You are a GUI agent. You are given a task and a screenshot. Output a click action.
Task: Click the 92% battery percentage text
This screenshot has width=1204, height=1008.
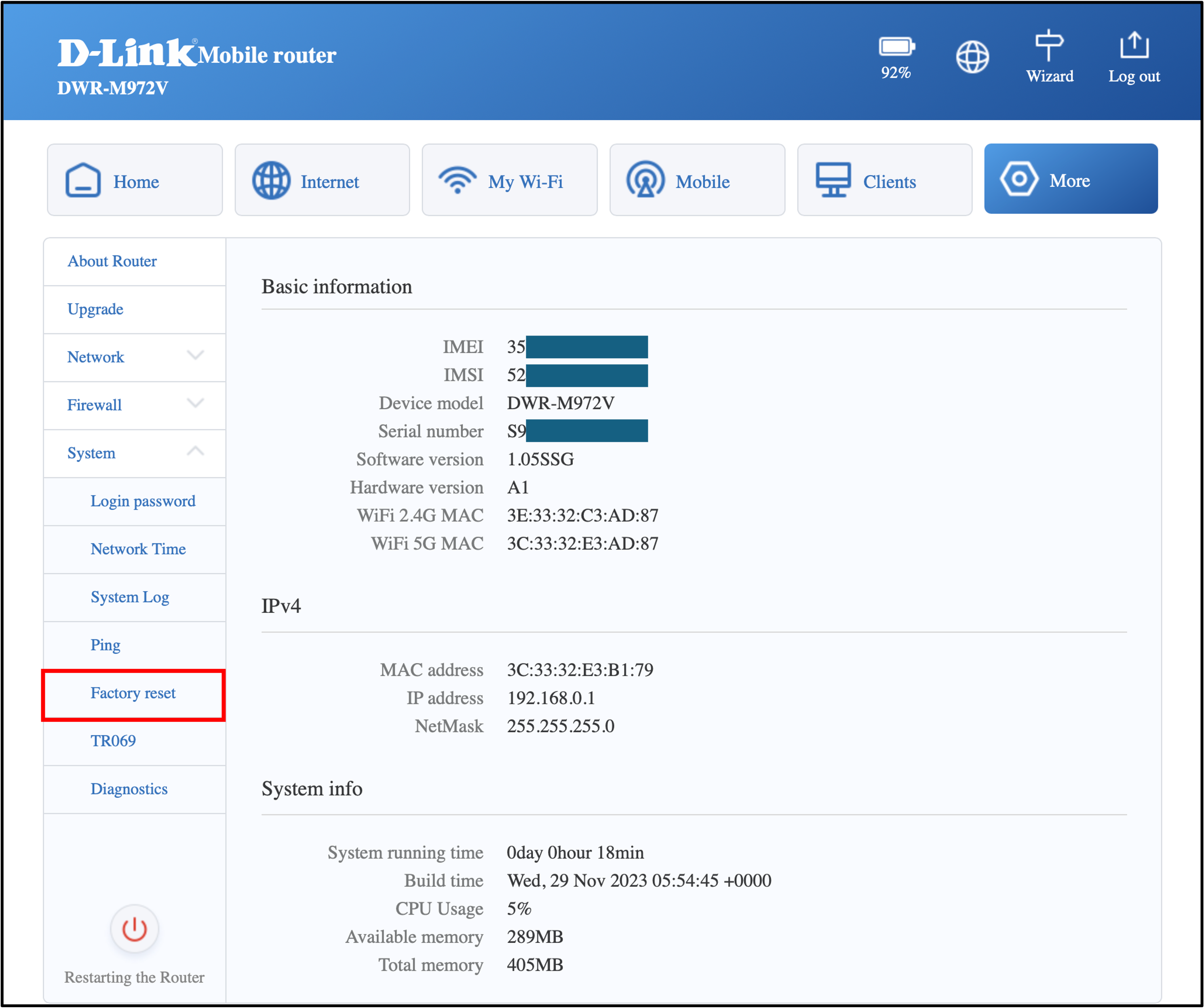[896, 73]
